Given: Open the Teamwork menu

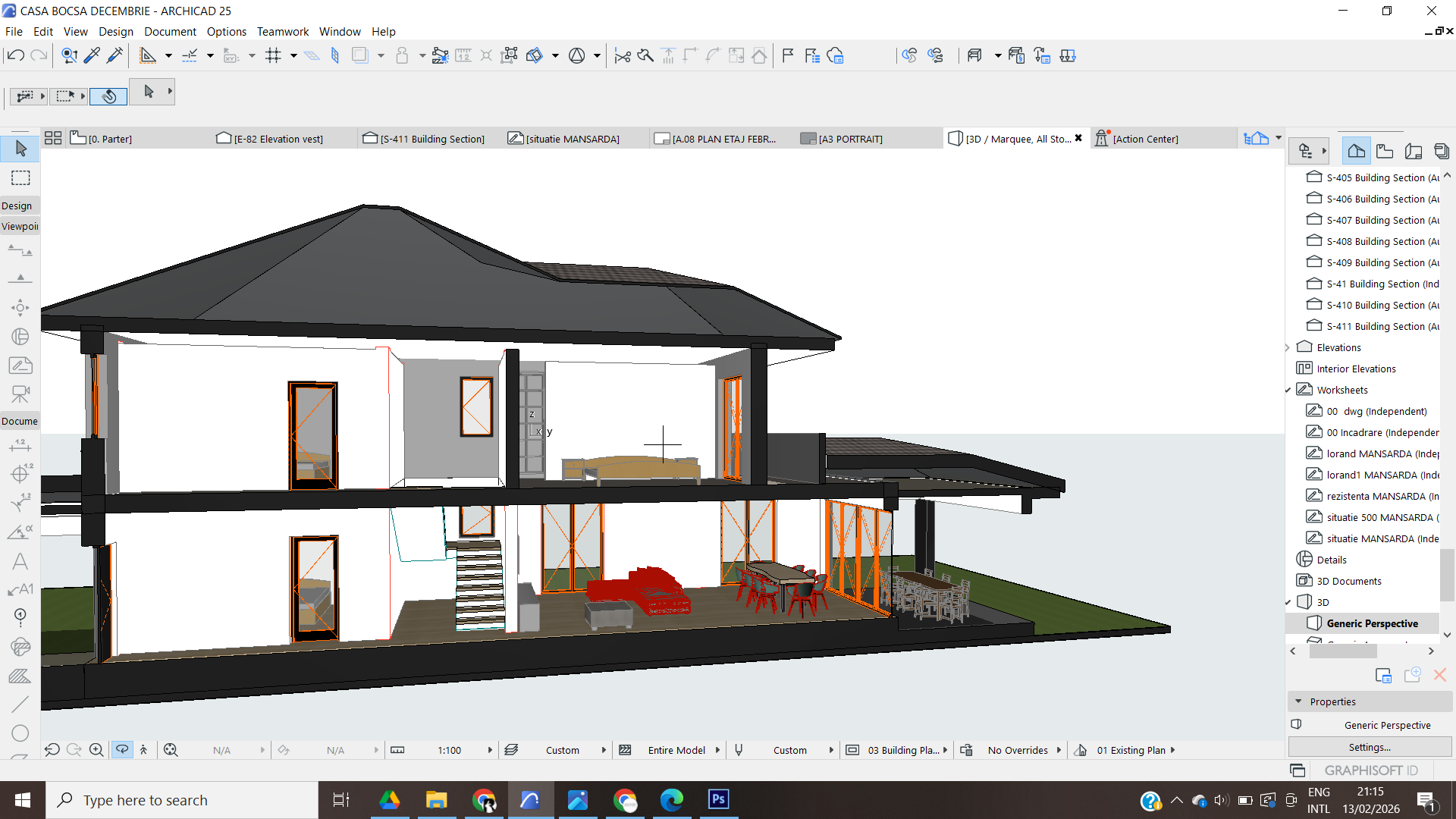Looking at the screenshot, I should [x=282, y=31].
